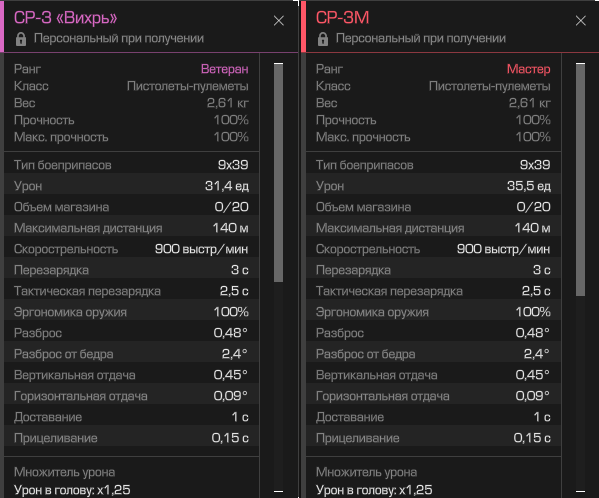Image resolution: width=599 pixels, height=498 pixels.
Task: Click the lock icon under СР-3М
Action: coord(323,39)
